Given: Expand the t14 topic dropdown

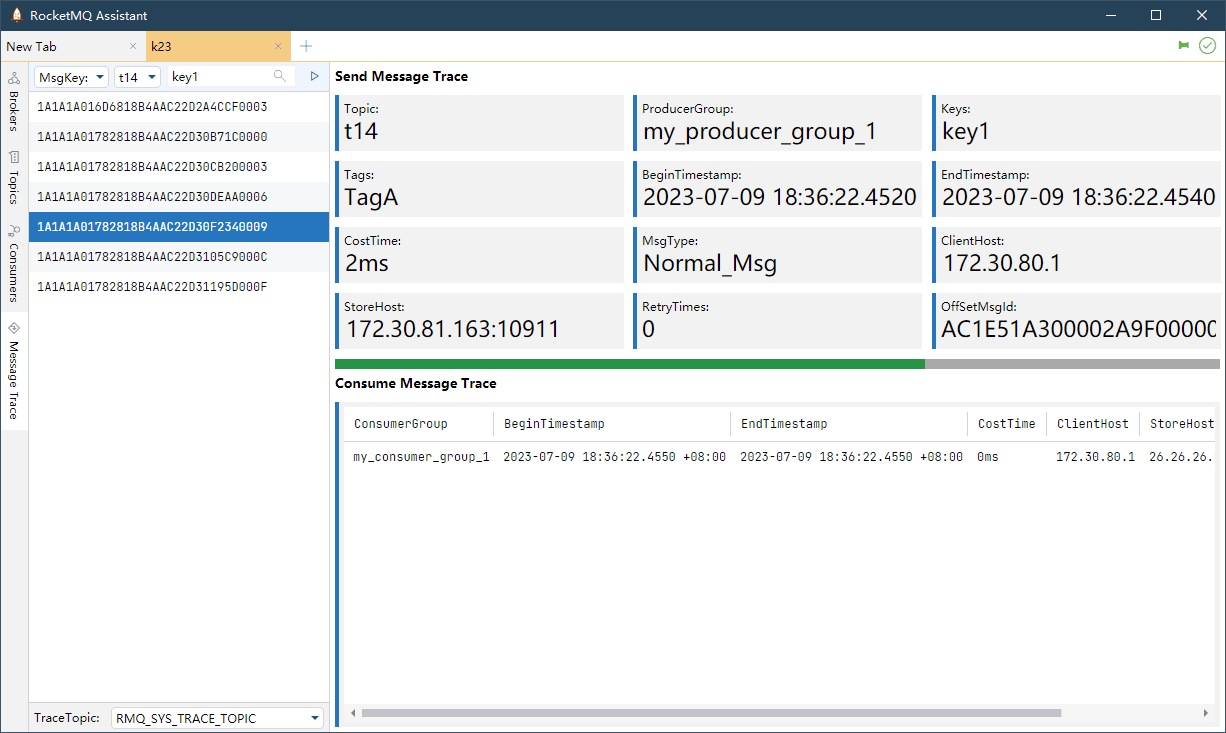Looking at the screenshot, I should [137, 77].
